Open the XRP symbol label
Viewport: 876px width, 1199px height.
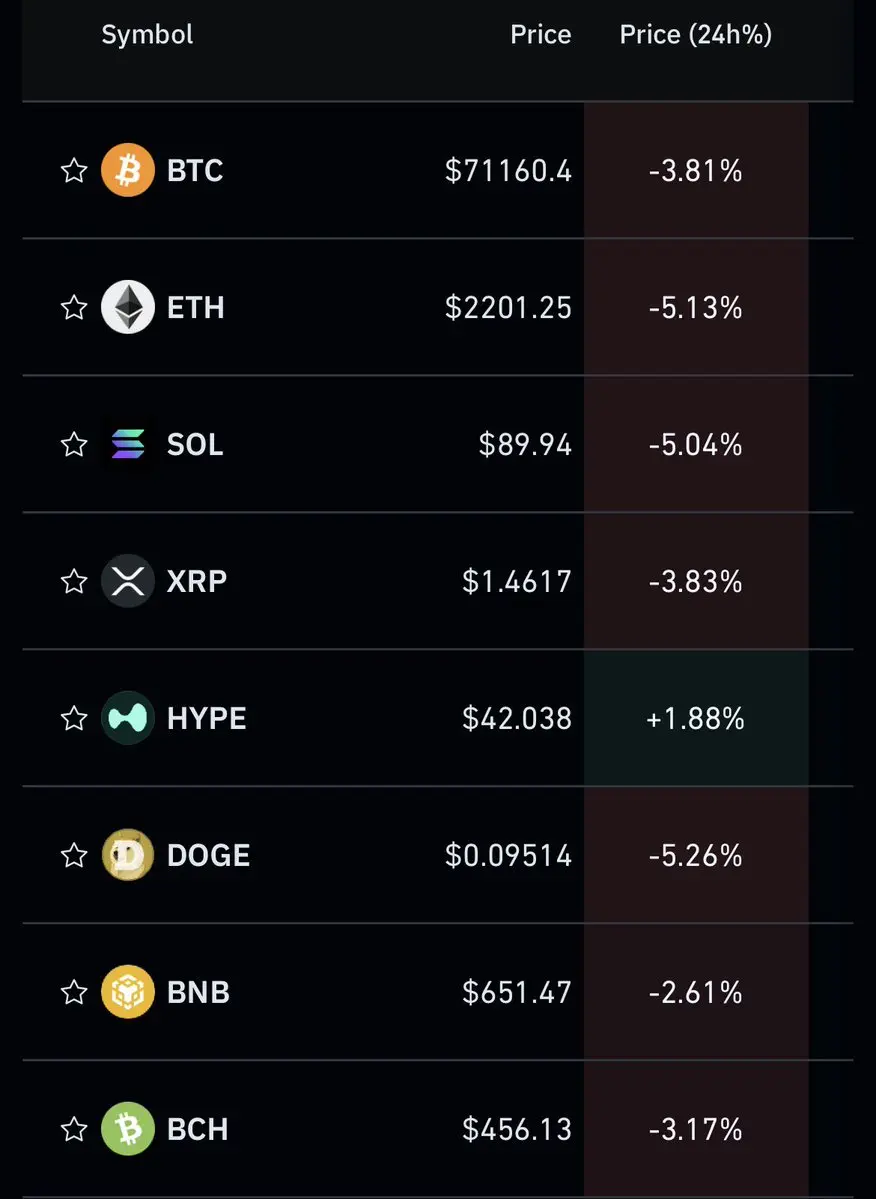(197, 581)
